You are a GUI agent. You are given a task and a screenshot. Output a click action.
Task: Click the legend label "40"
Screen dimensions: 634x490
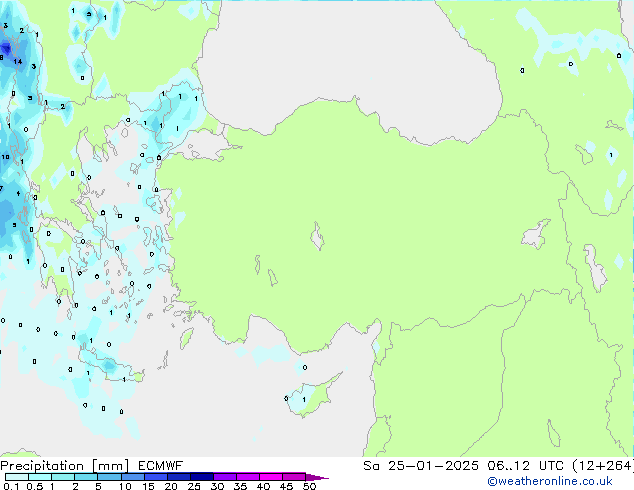tap(263, 486)
